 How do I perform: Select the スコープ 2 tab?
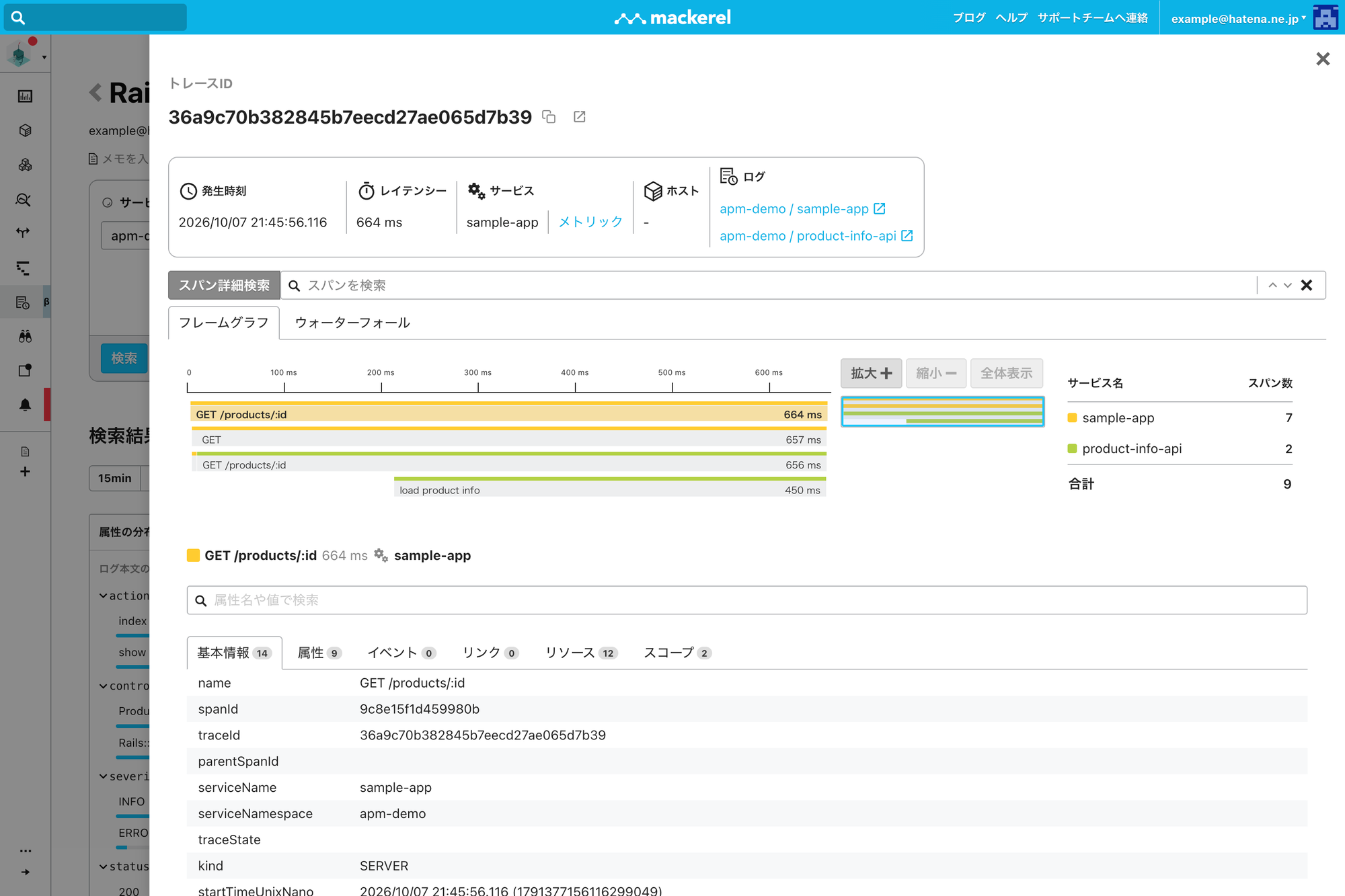point(677,653)
